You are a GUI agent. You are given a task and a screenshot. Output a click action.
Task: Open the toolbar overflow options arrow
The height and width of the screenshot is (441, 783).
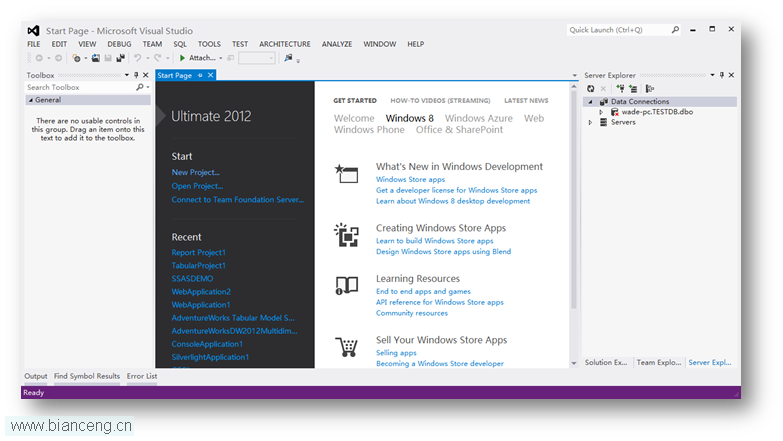click(298, 61)
